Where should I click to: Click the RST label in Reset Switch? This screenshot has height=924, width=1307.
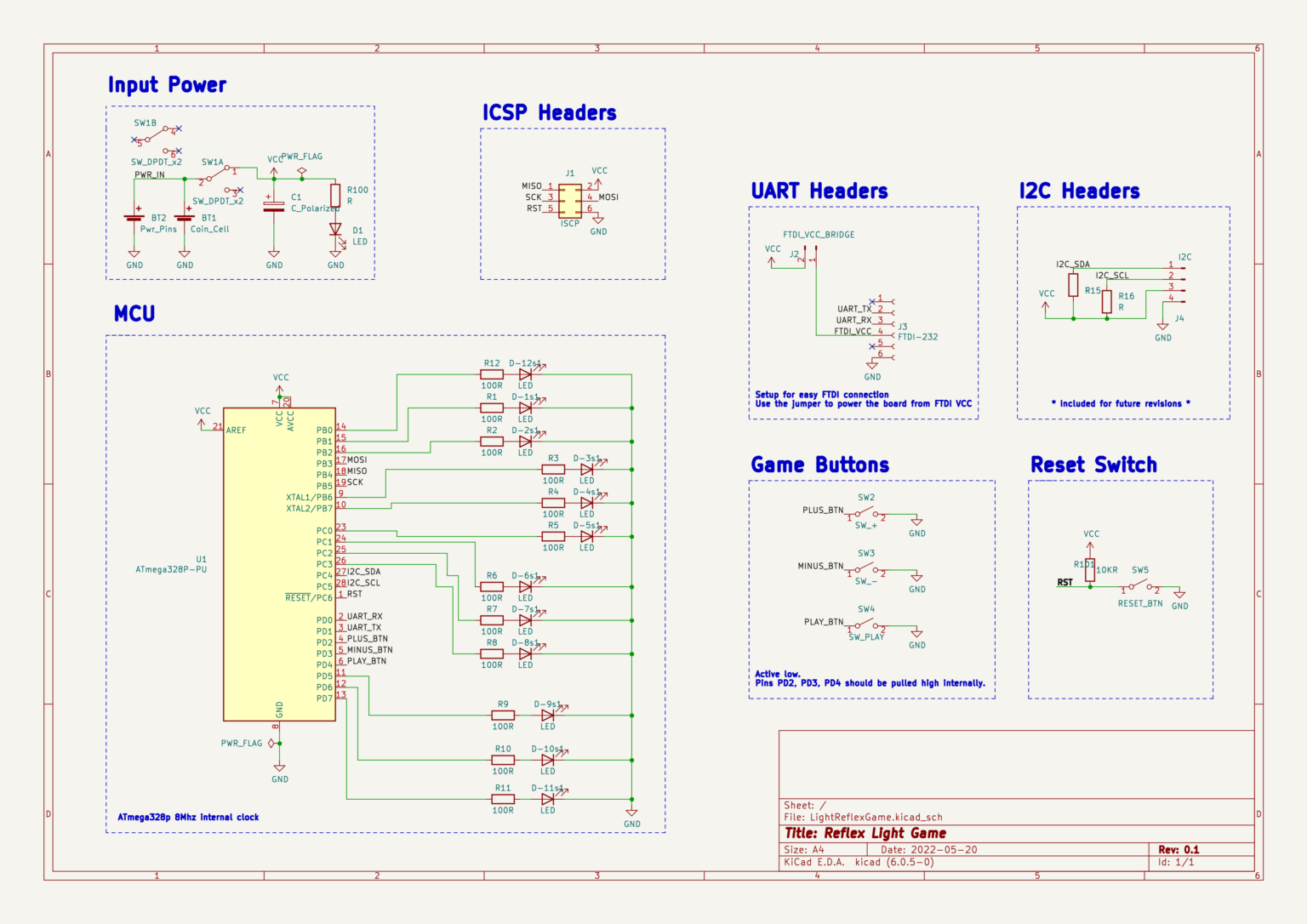coord(1065,583)
